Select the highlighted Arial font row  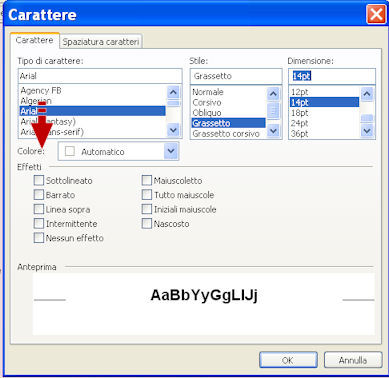tap(93, 111)
